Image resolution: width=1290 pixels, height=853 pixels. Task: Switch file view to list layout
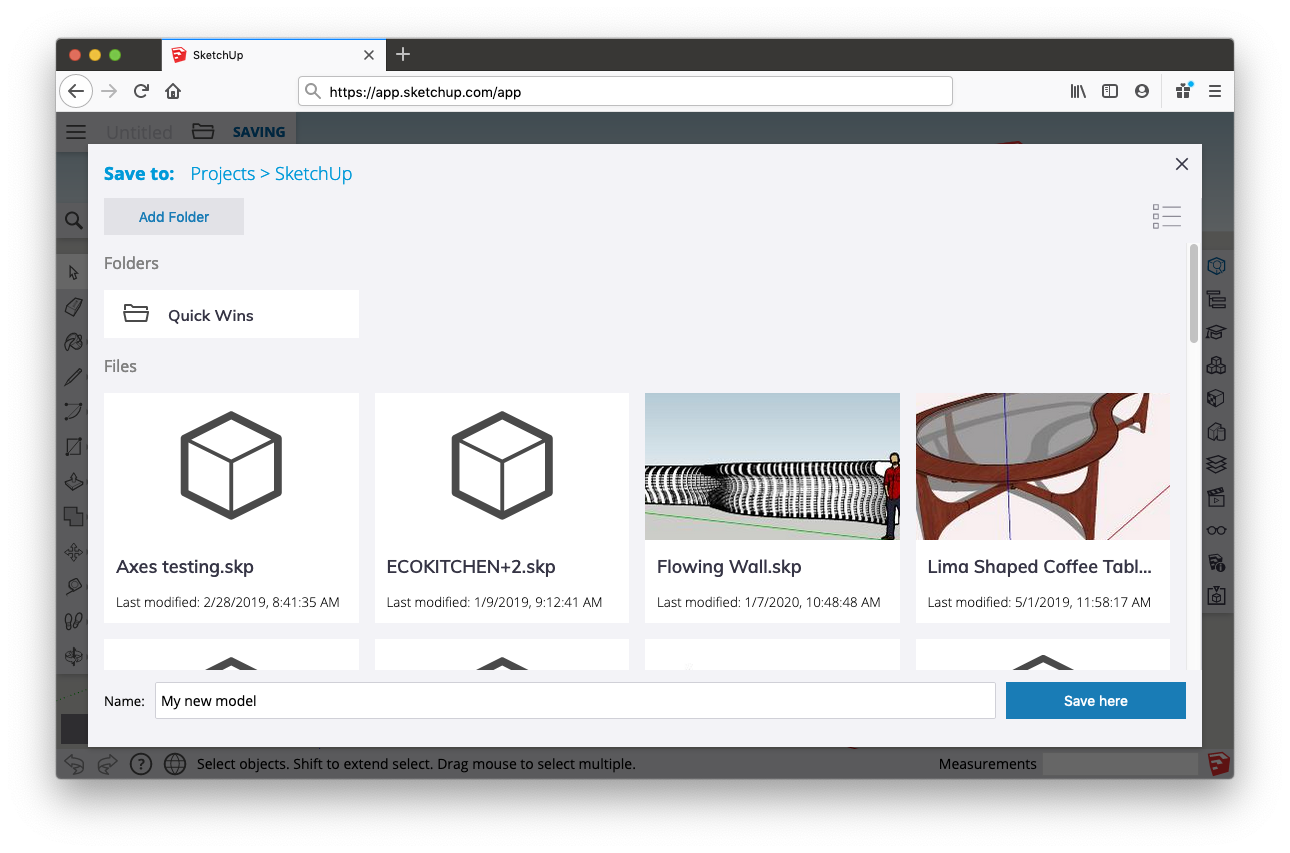coord(1167,216)
